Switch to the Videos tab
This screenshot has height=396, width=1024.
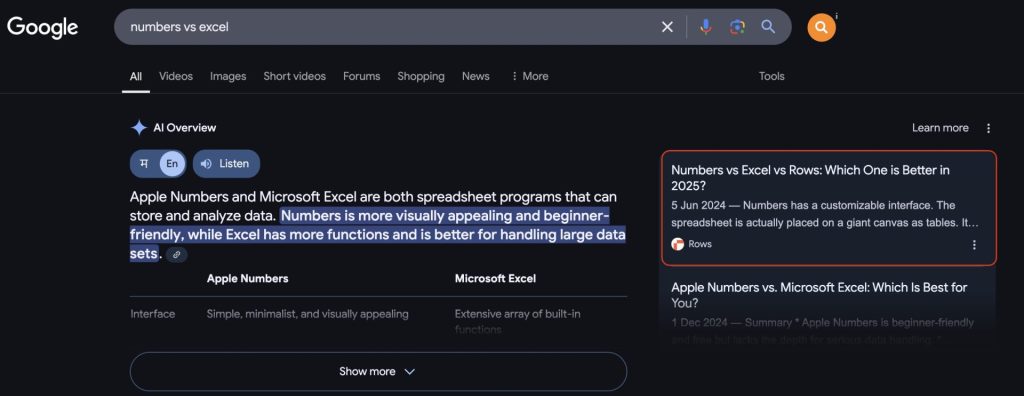coord(176,76)
